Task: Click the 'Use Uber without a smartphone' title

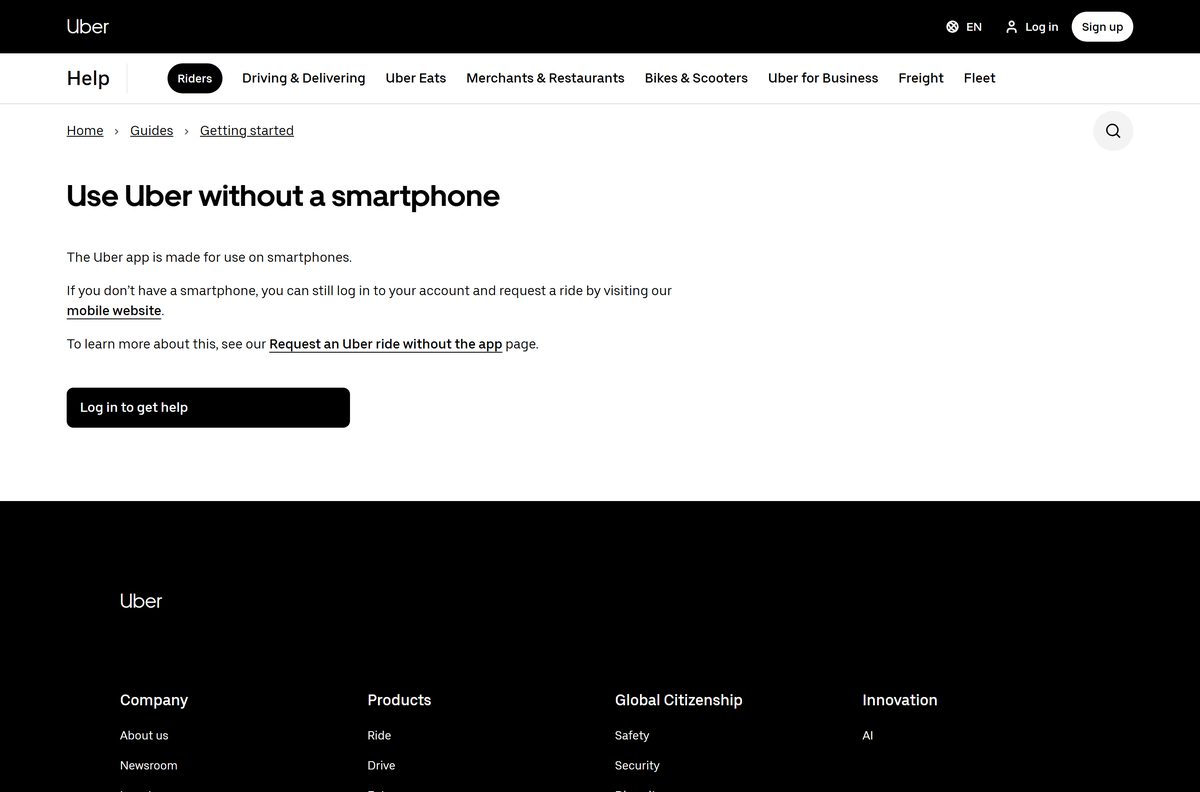Action: 283,196
